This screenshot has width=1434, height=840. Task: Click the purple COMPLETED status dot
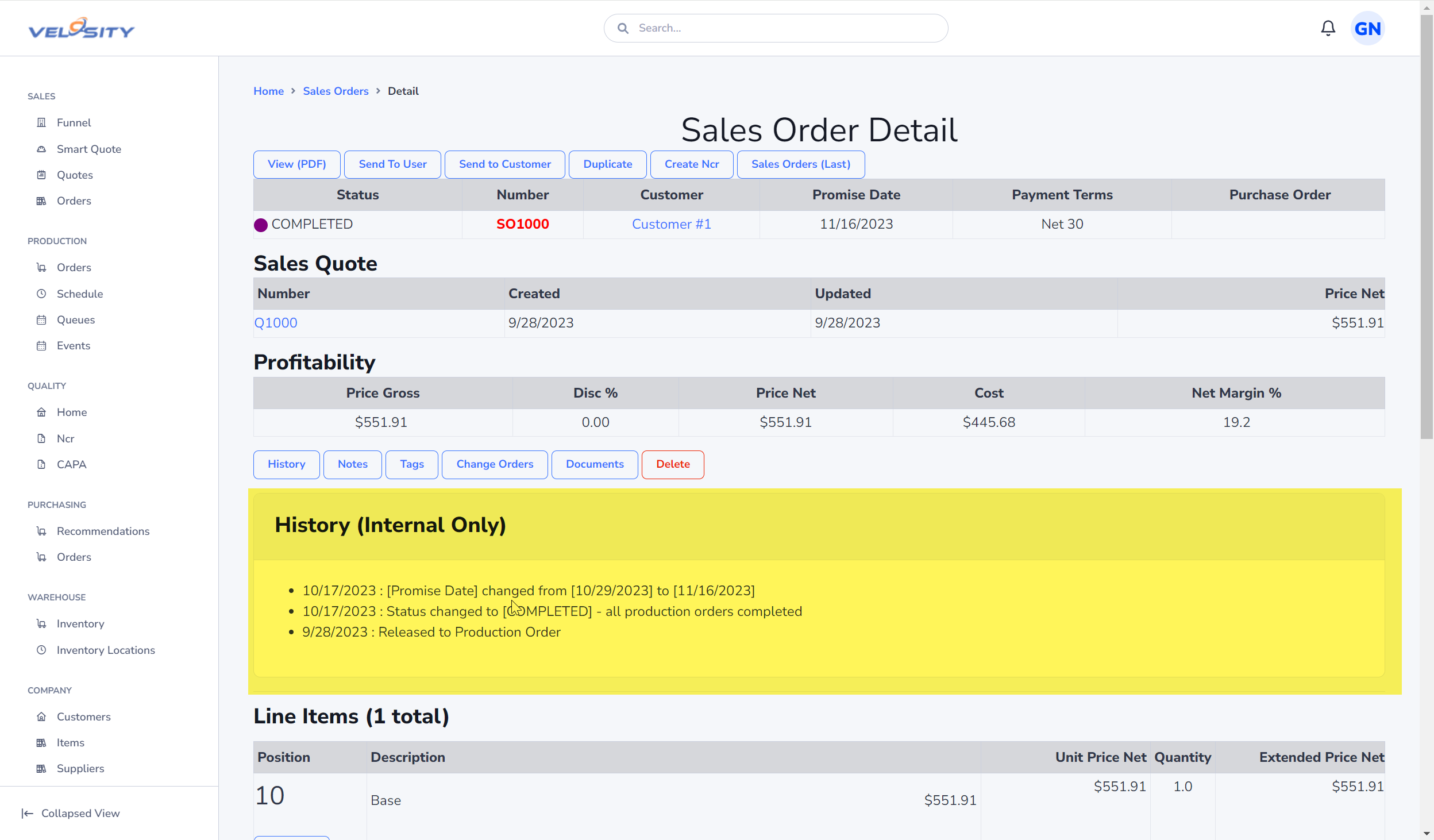tap(261, 225)
